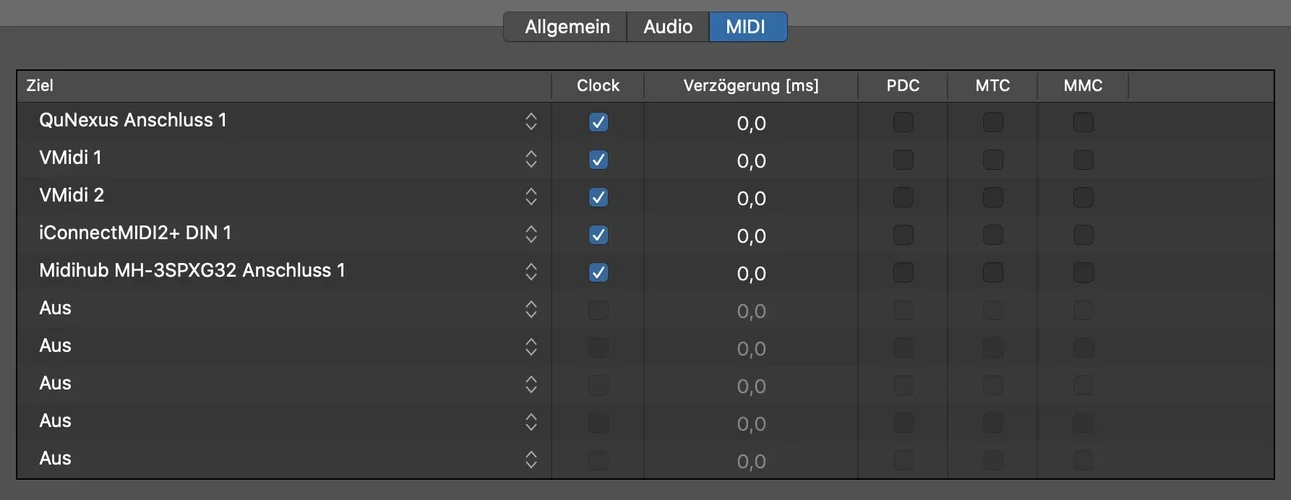The height and width of the screenshot is (500, 1291).
Task: Turn off Clock for iConnectMIDI2+ DIN 1
Action: [598, 235]
